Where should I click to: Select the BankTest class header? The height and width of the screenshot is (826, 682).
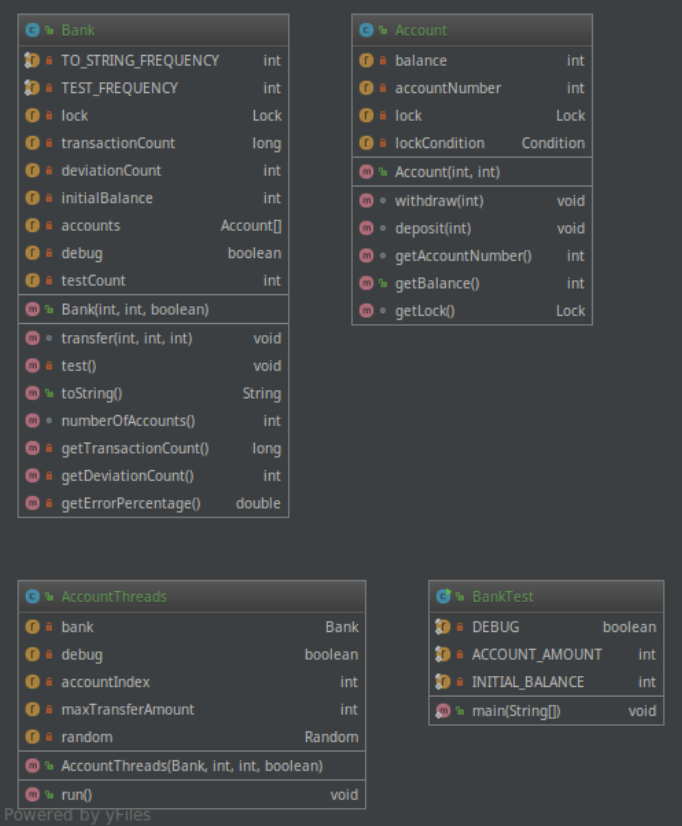(x=546, y=596)
